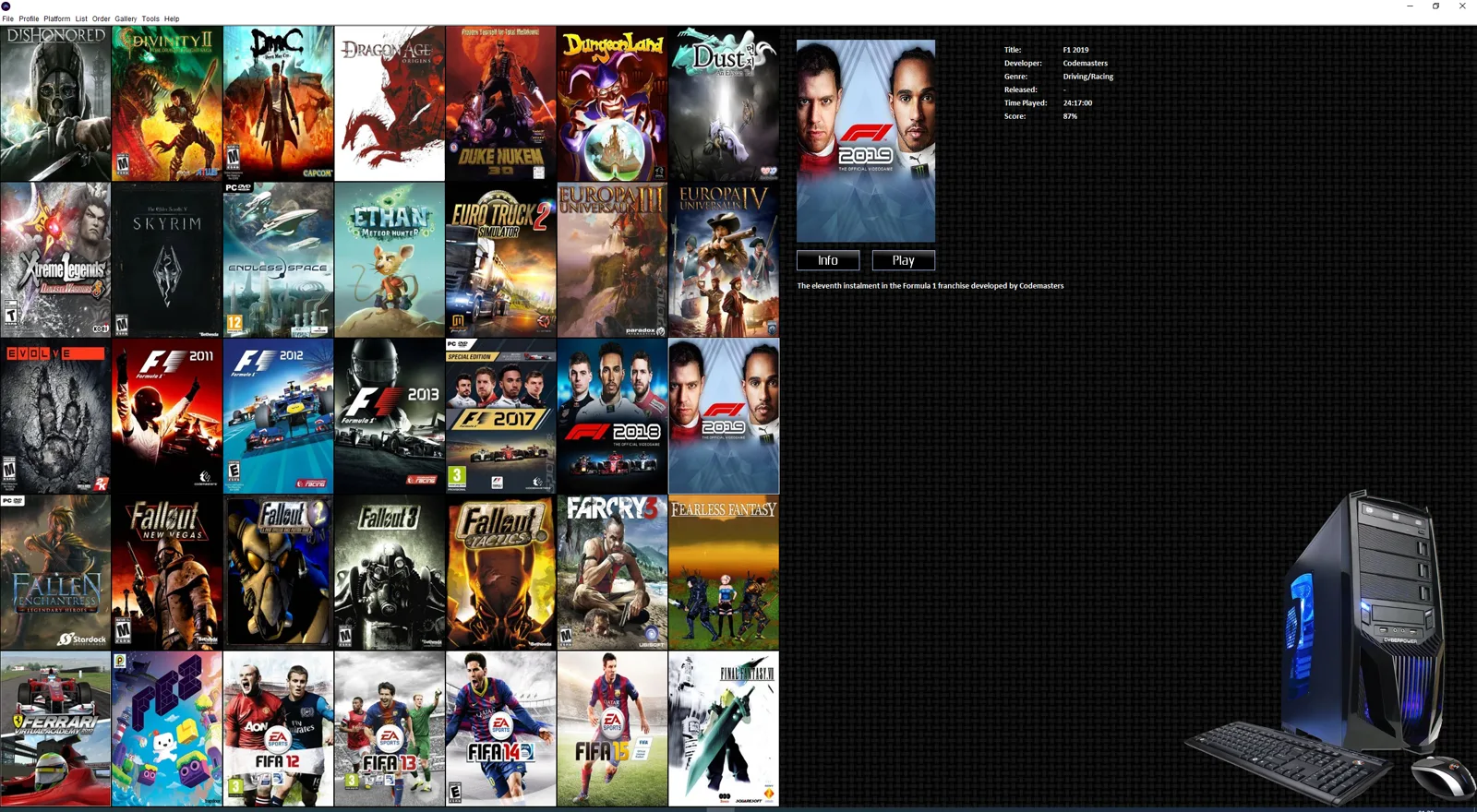The width and height of the screenshot is (1477, 812).
Task: Open the List menu
Action: 81,18
